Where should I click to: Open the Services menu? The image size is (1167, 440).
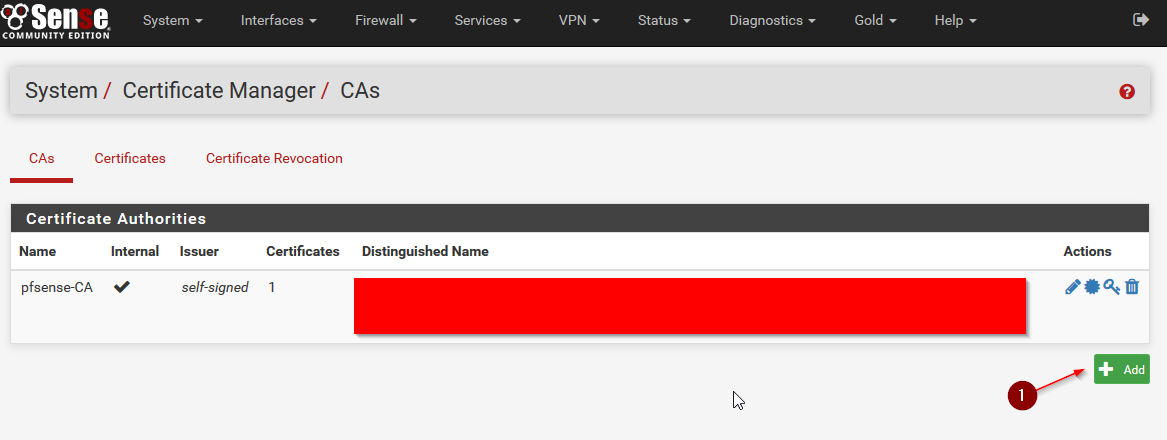pyautogui.click(x=487, y=21)
